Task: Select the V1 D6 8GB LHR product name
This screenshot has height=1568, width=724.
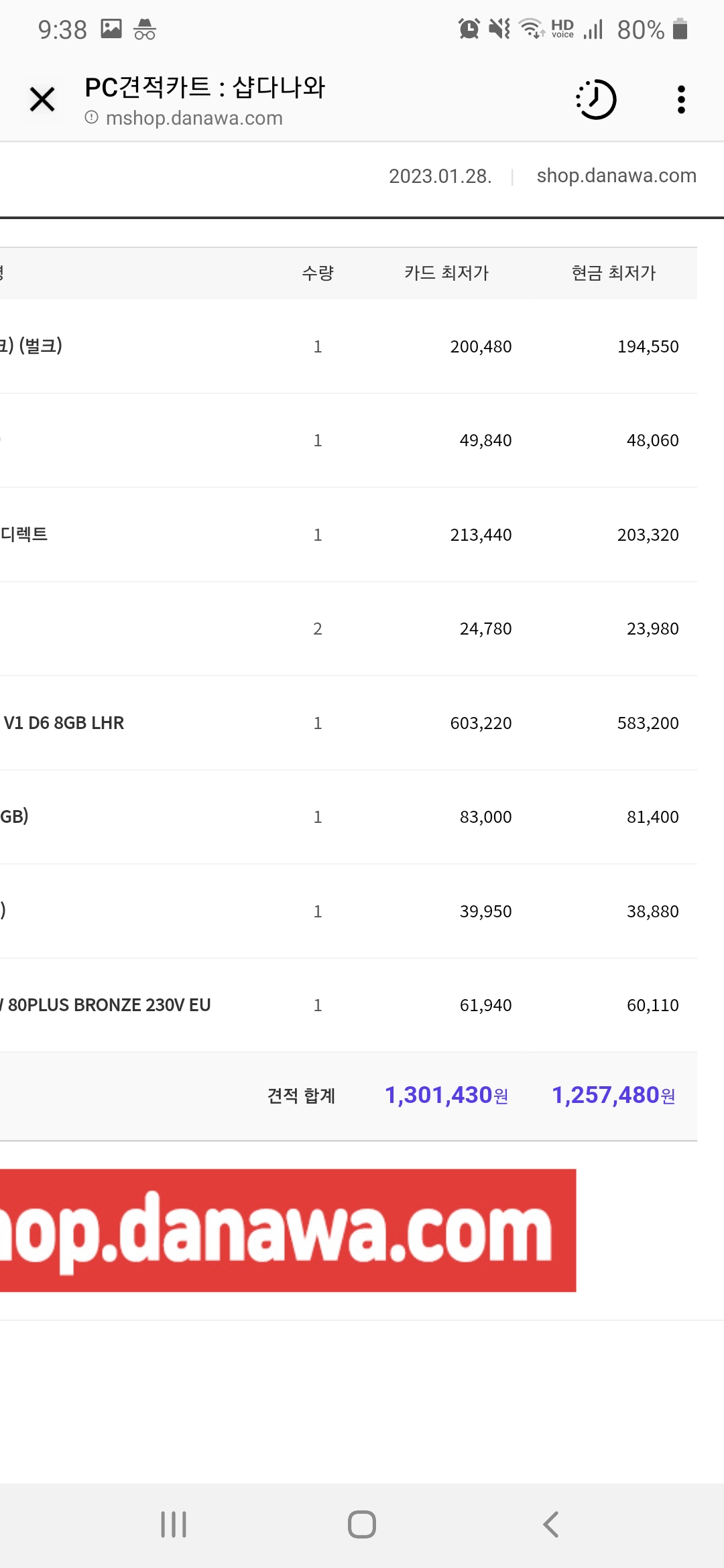Action: (64, 723)
